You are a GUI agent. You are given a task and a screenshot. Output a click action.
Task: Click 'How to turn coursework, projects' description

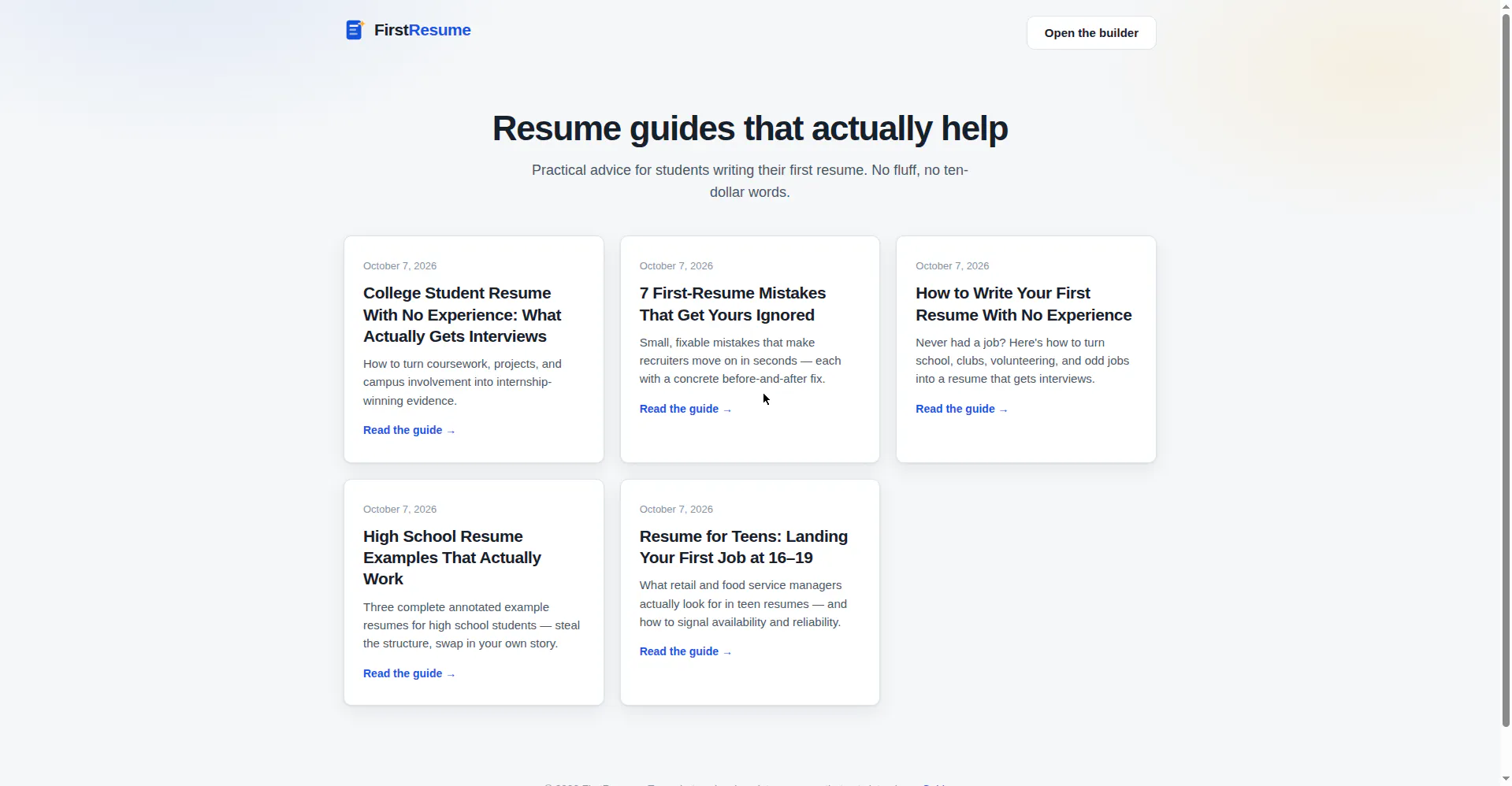pos(463,382)
